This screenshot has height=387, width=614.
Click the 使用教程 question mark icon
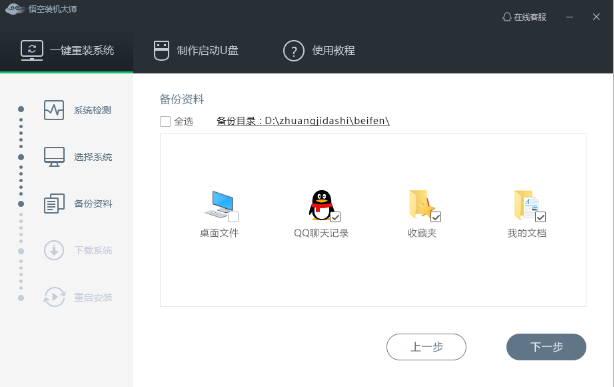pos(294,51)
